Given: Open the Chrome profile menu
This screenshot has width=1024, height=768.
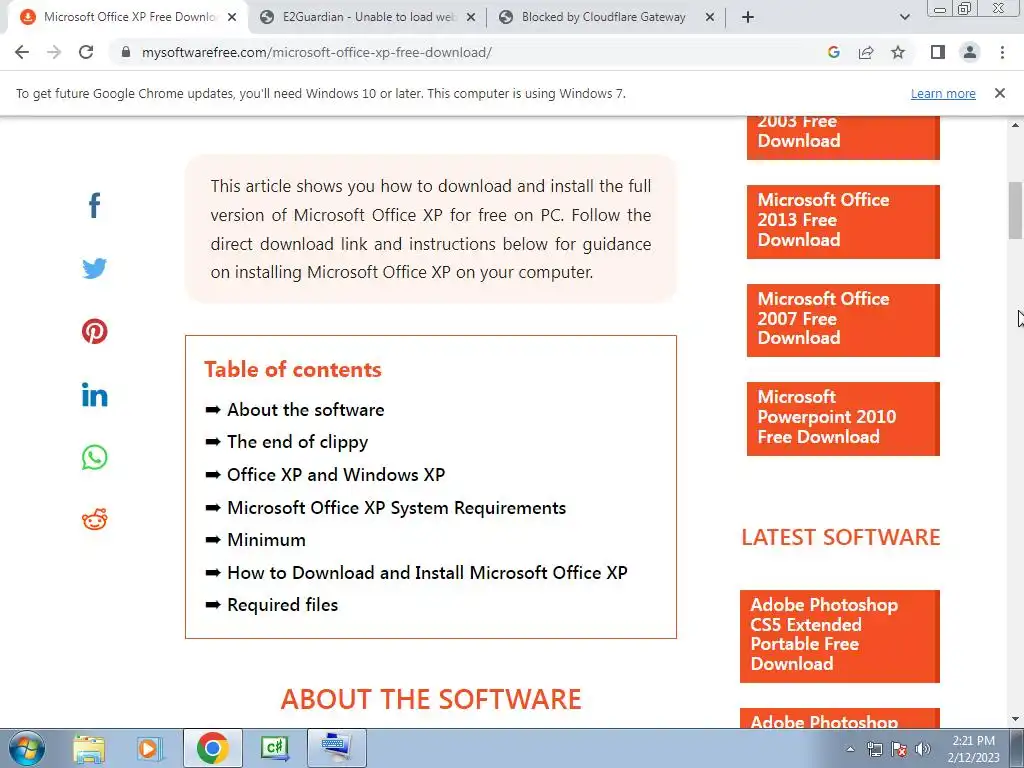Looking at the screenshot, I should 970,52.
